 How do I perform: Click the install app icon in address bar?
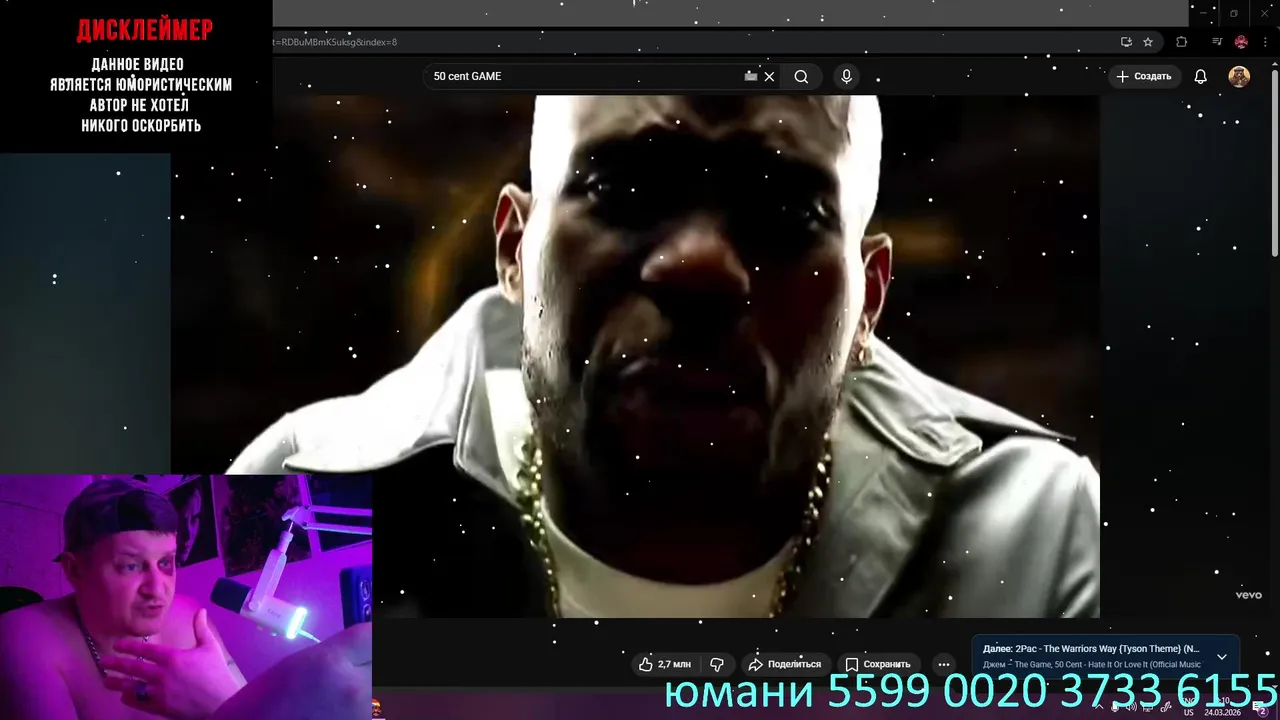tap(1127, 42)
